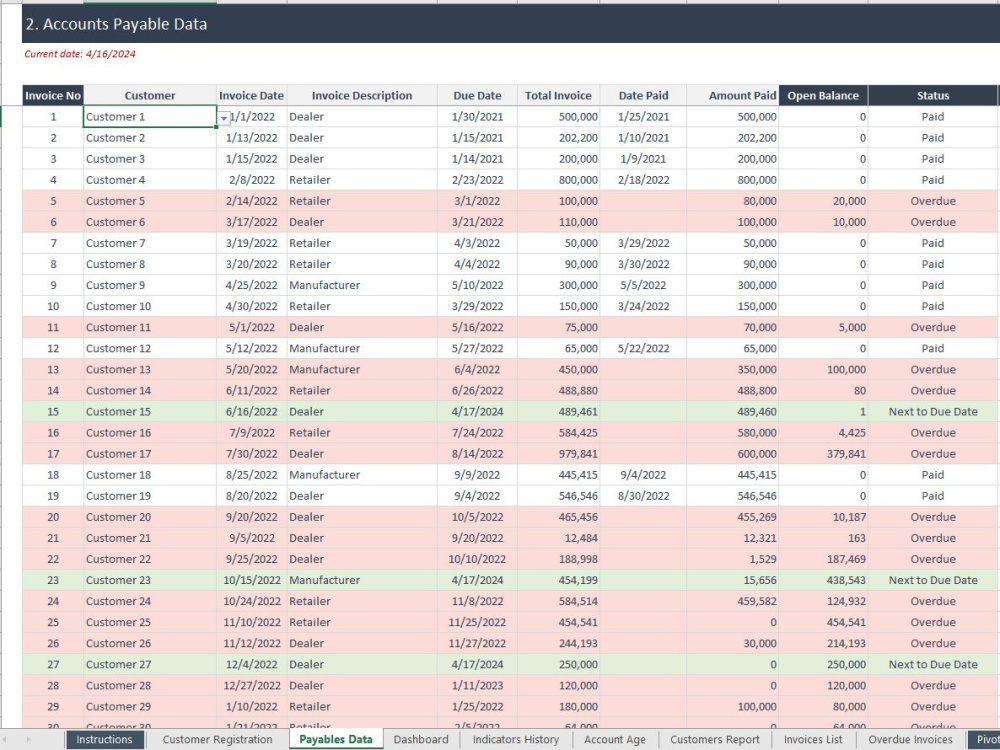Open the Invoices List sheet tab
The width and height of the screenshot is (1000, 750).
[813, 740]
